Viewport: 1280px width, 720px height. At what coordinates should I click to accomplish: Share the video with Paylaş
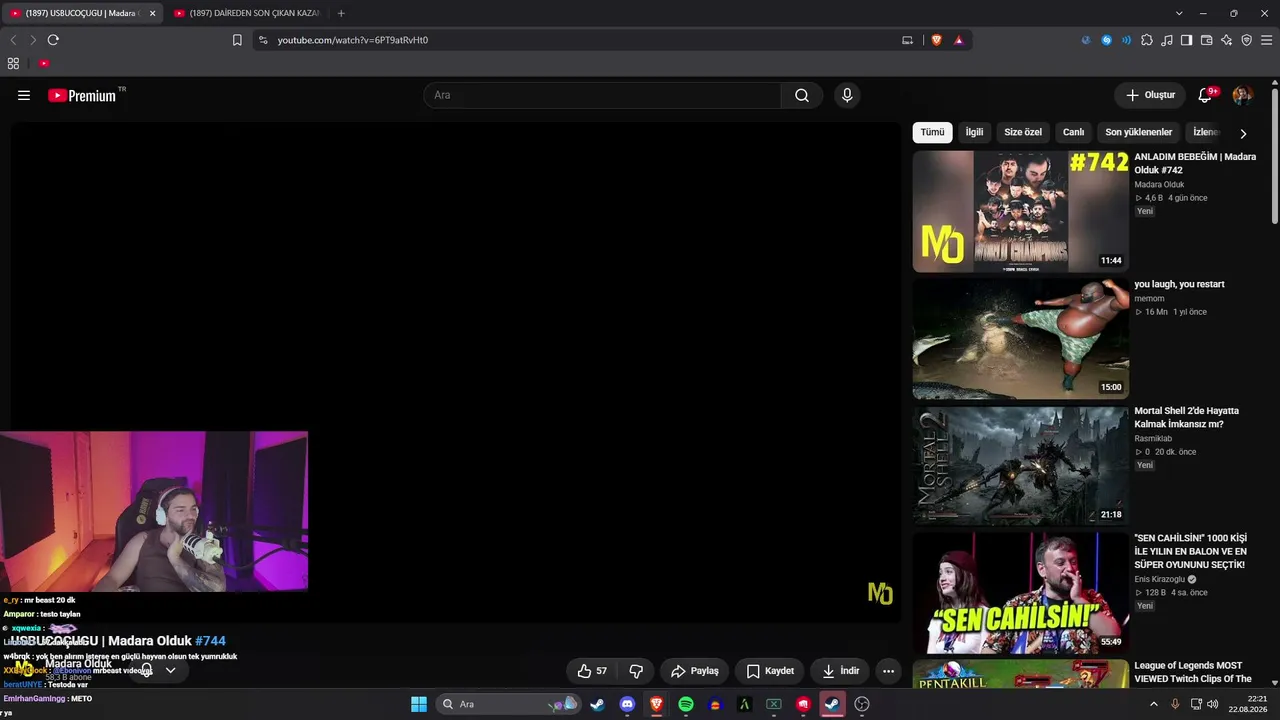point(695,671)
